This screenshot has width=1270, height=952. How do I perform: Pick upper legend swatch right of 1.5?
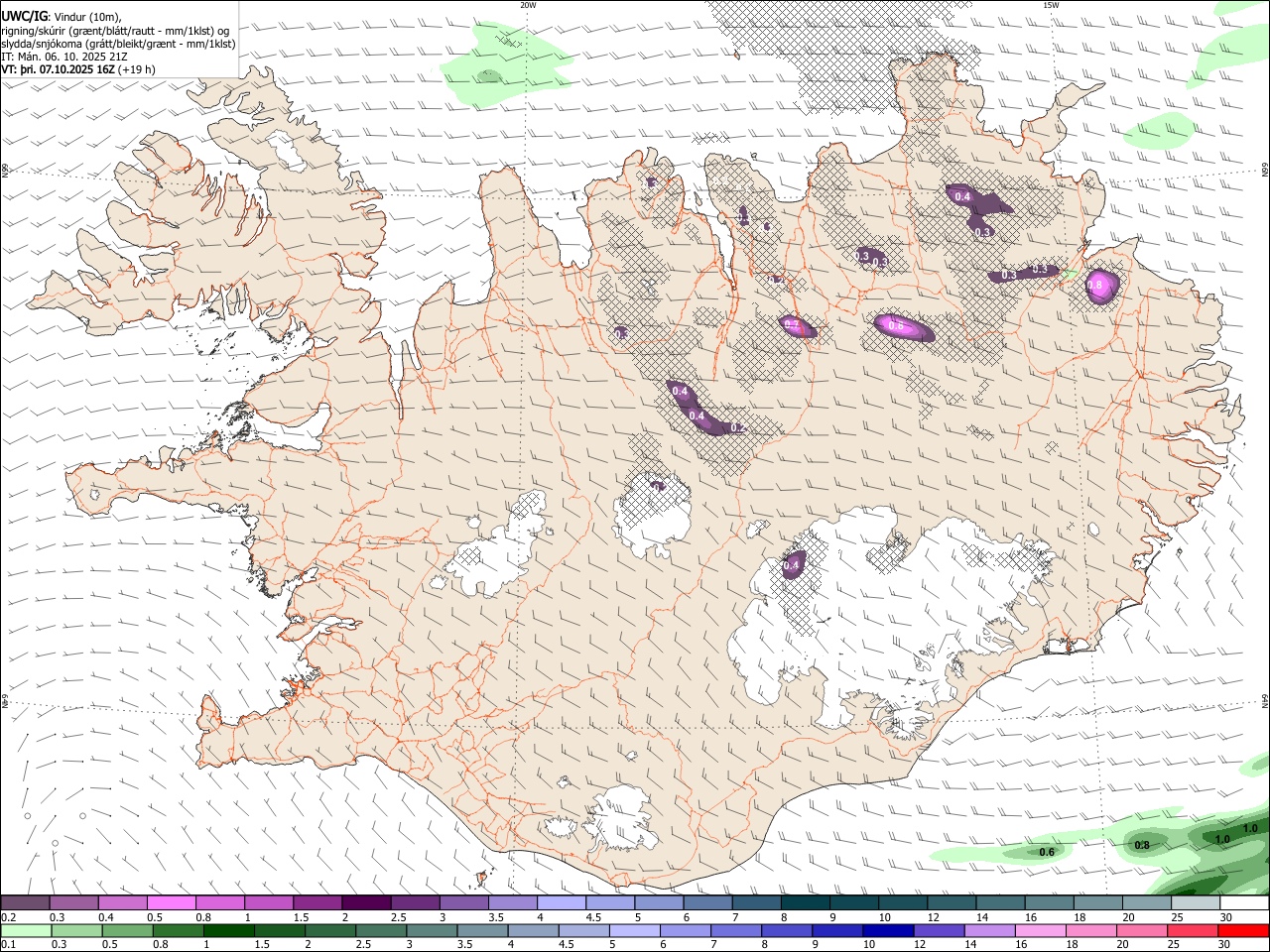coord(317,903)
